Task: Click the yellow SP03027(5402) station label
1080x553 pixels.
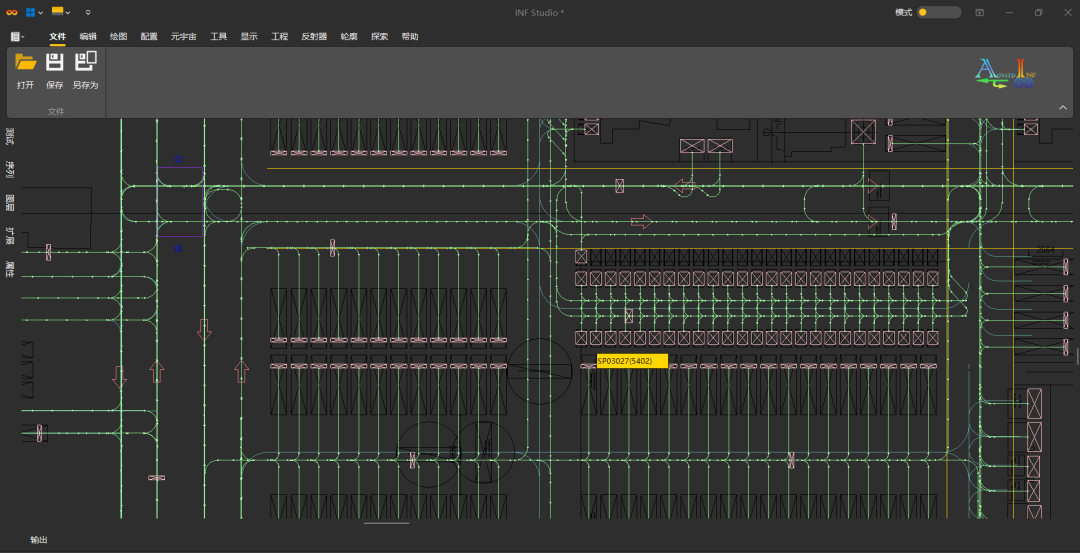Action: (631, 360)
